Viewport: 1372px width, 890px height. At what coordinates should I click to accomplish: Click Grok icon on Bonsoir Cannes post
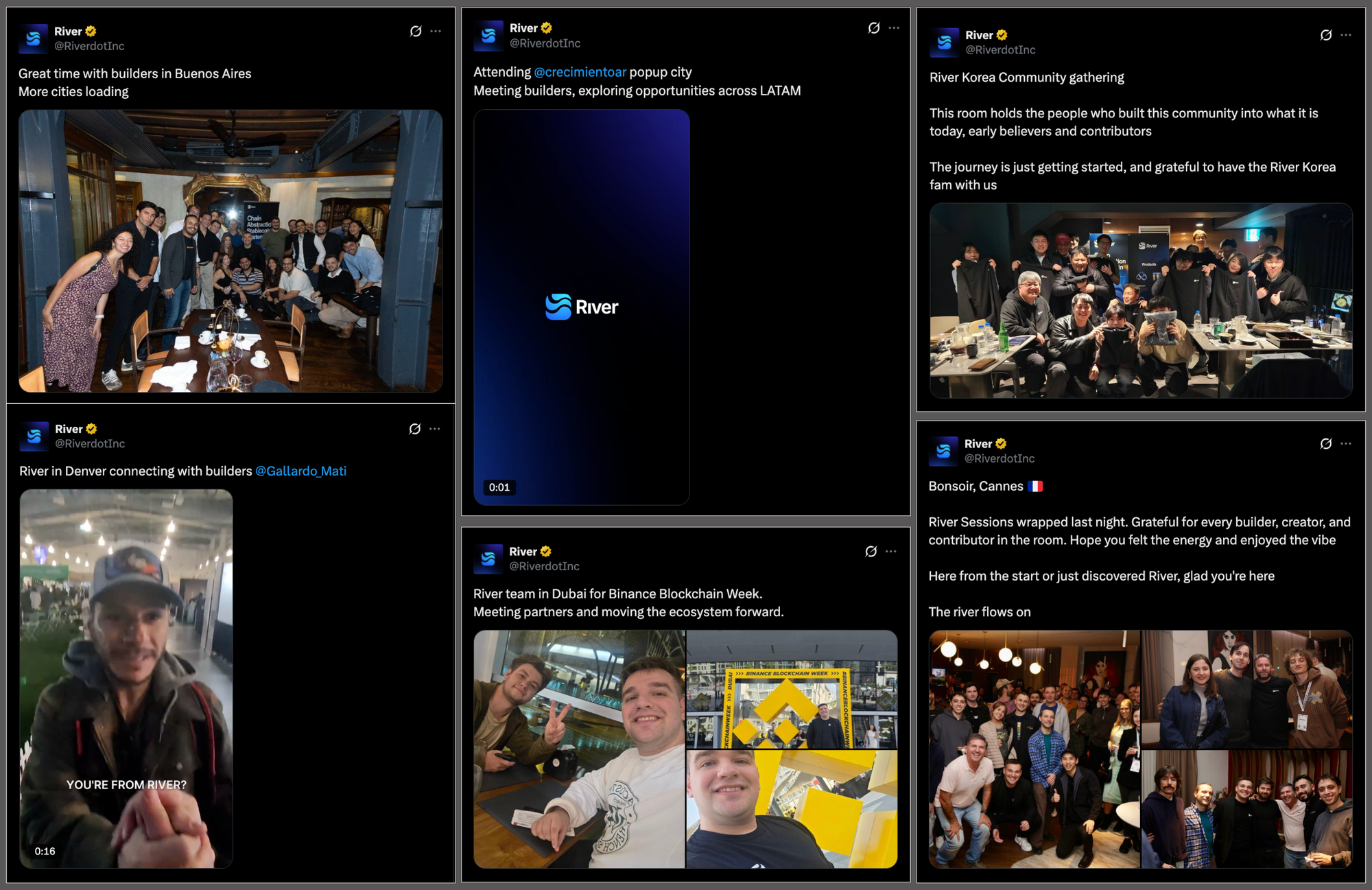(x=1326, y=444)
